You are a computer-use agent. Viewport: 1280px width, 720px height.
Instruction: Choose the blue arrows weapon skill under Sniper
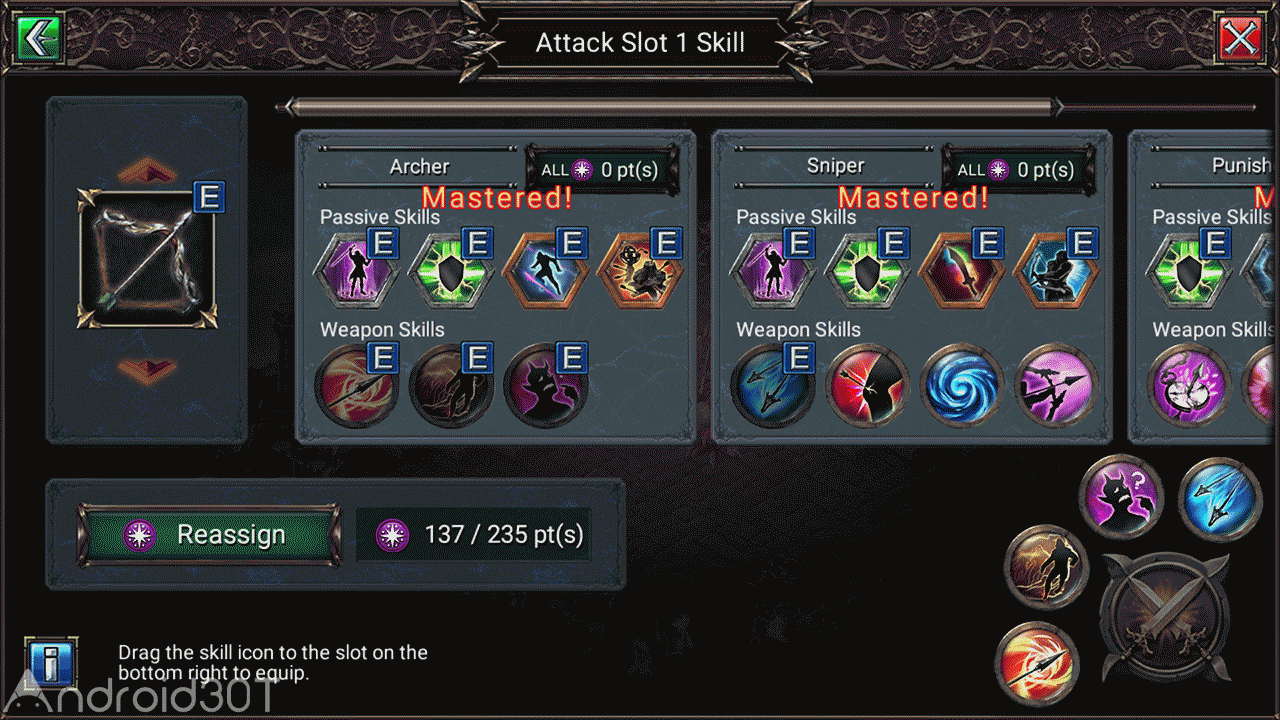click(x=772, y=387)
